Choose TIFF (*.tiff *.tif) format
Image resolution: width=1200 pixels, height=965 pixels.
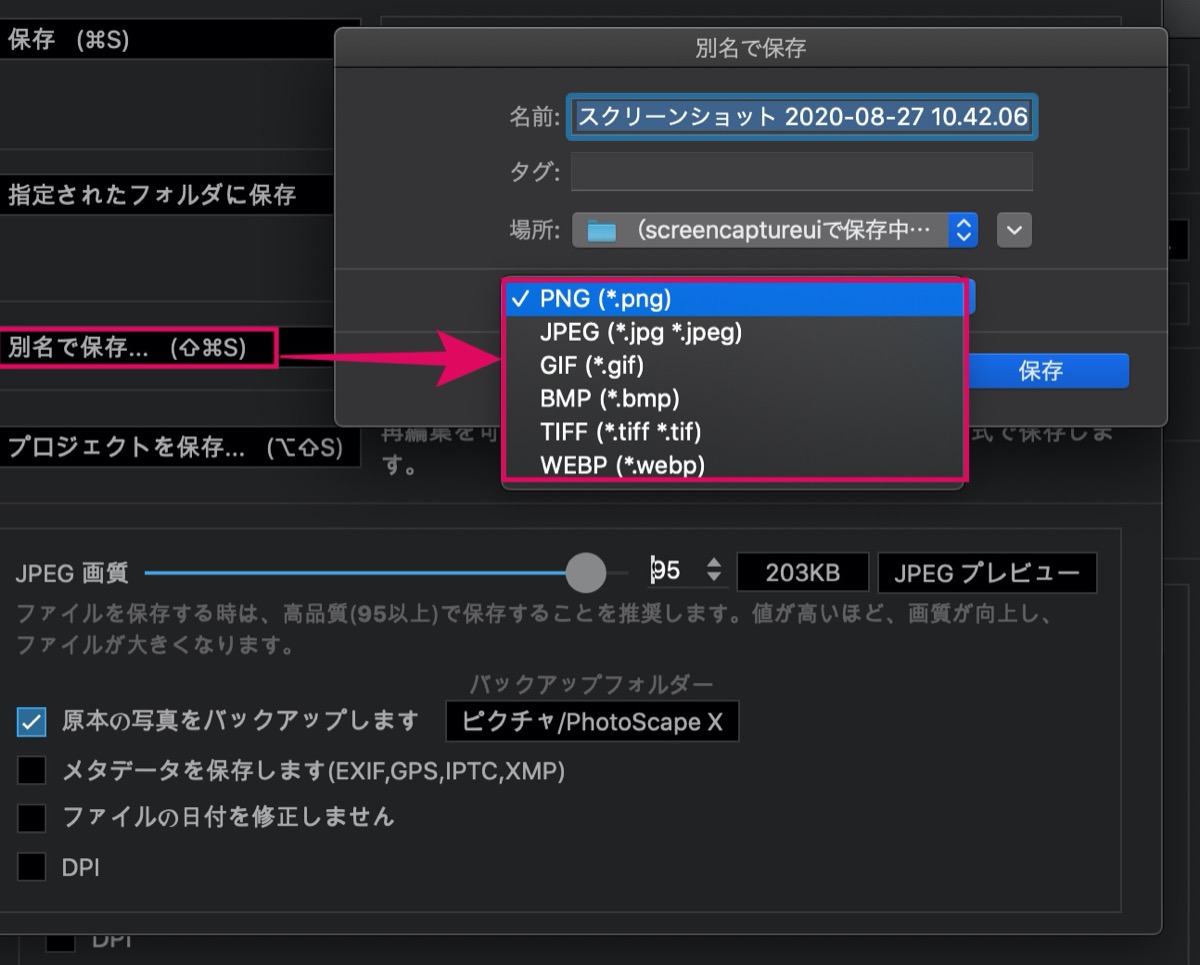tap(735, 431)
